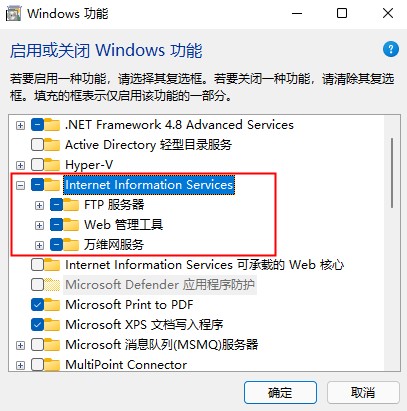Expand the .NET Framework 4.8 Advanced Services node

click(x=20, y=125)
